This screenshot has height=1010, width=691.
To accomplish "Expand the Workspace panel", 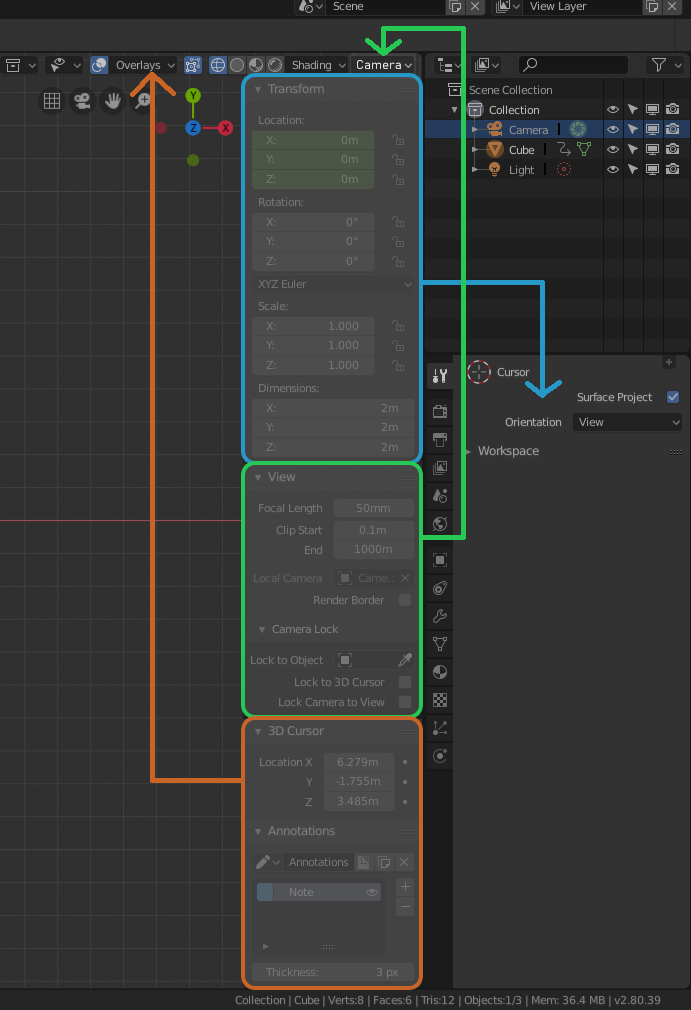I will coord(507,451).
